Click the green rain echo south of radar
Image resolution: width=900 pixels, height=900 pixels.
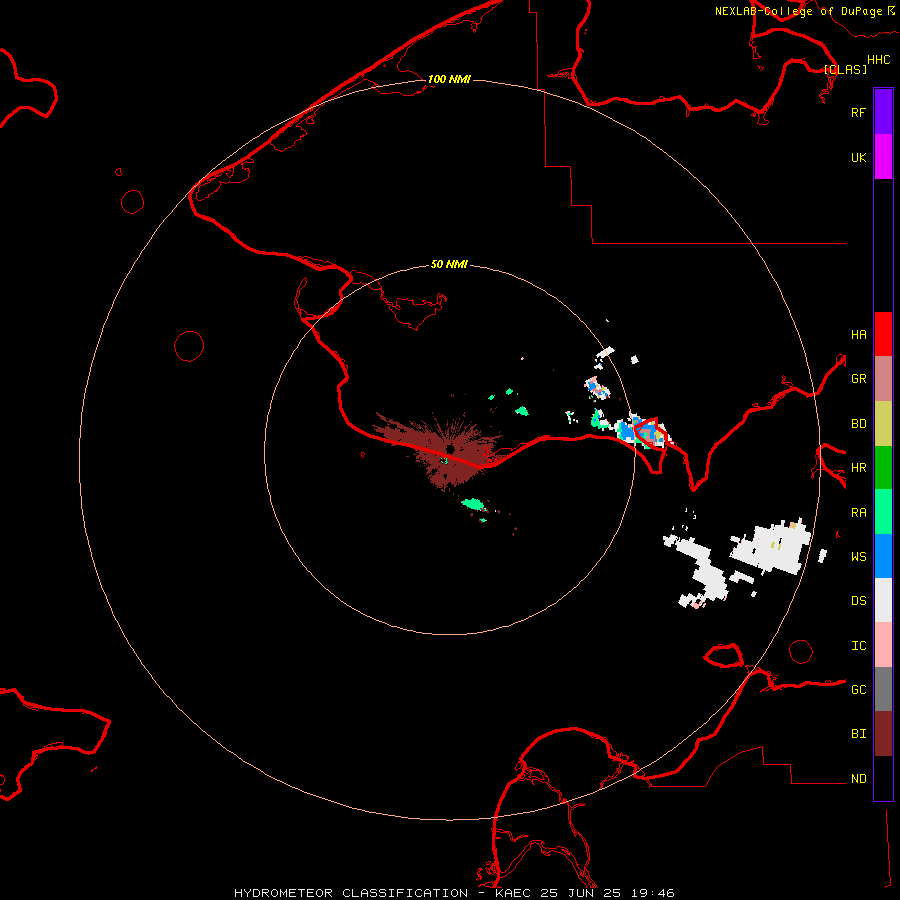(473, 504)
